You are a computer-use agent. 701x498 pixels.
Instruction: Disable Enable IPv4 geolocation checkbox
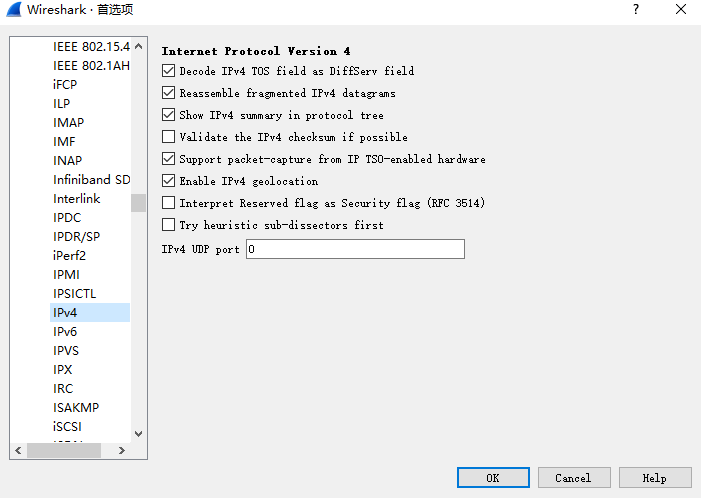(169, 181)
